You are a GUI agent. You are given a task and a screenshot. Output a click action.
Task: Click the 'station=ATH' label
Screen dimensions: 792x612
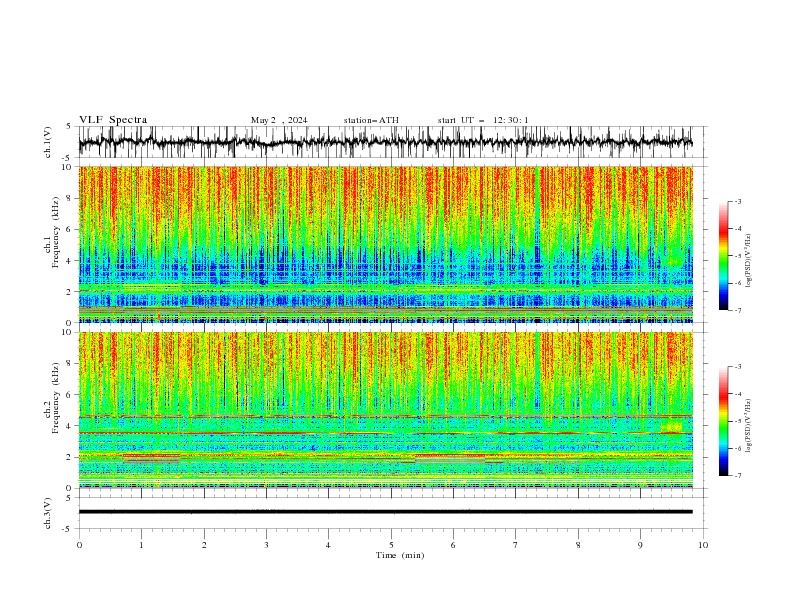[371, 120]
